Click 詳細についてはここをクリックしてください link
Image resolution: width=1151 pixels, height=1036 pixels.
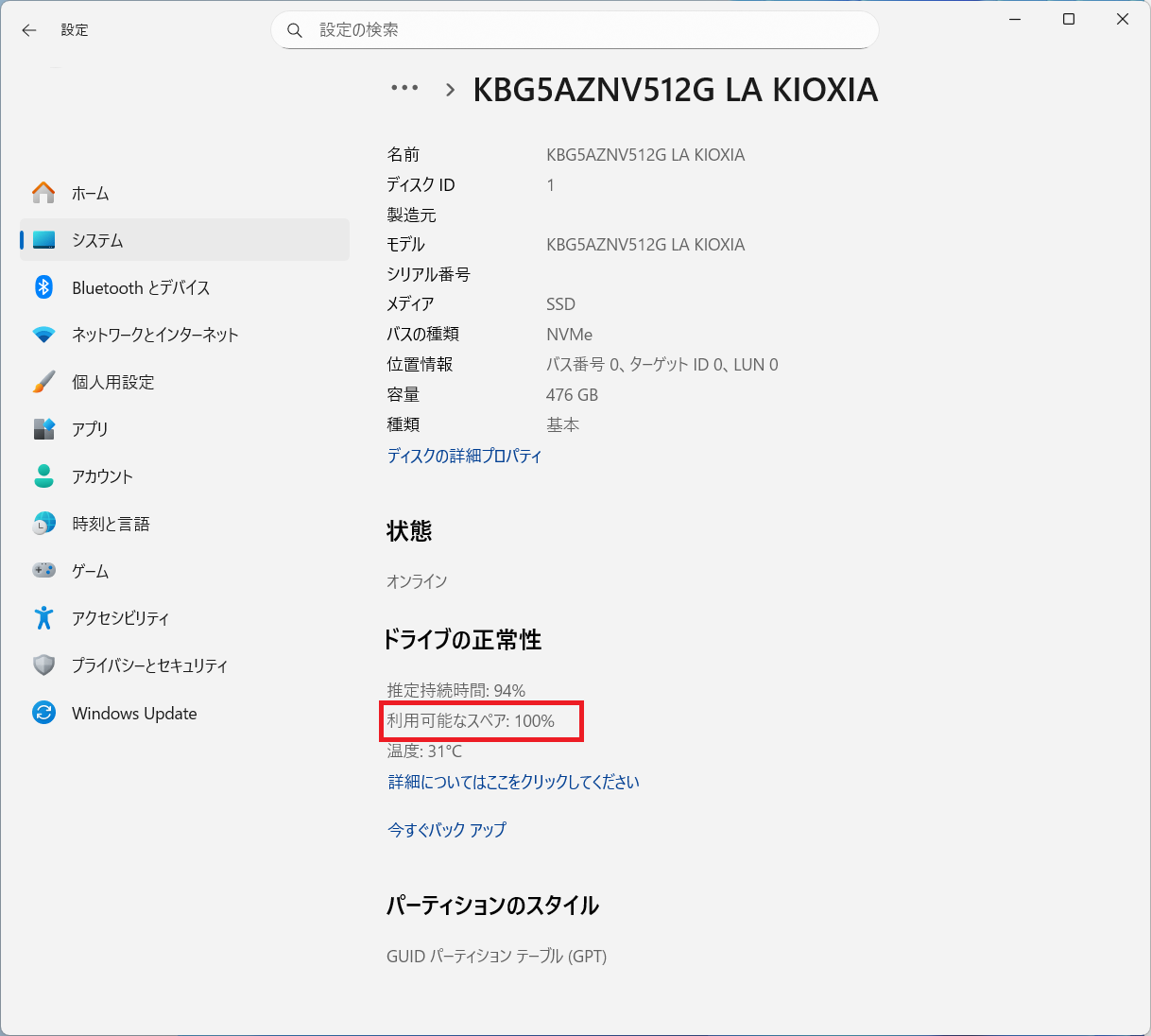click(513, 782)
